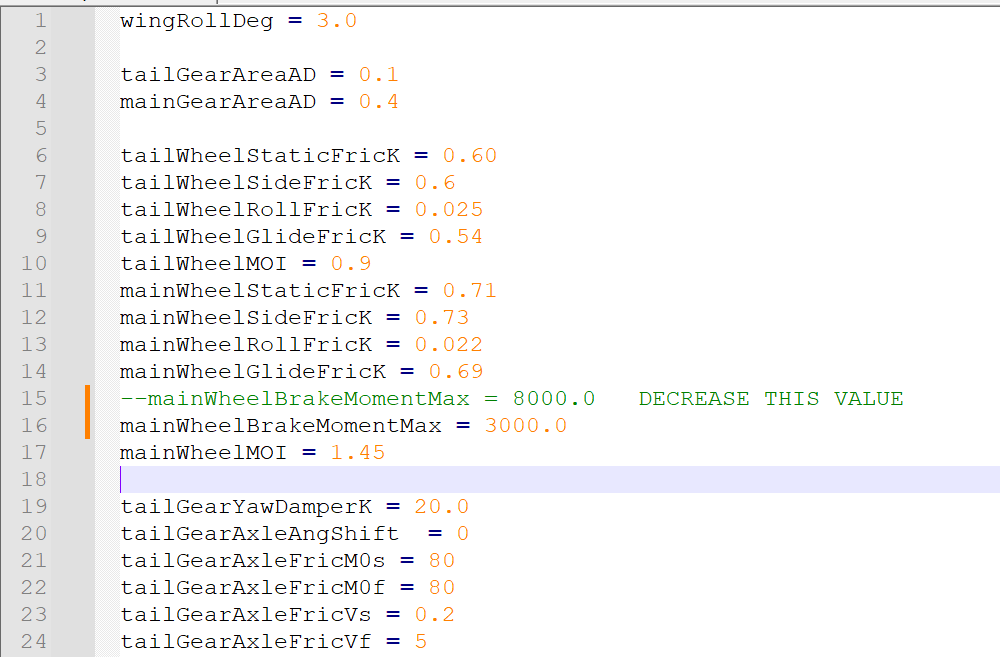Click tailGearAxleFricM0s variable name
The height and width of the screenshot is (657, 1000).
point(253,560)
